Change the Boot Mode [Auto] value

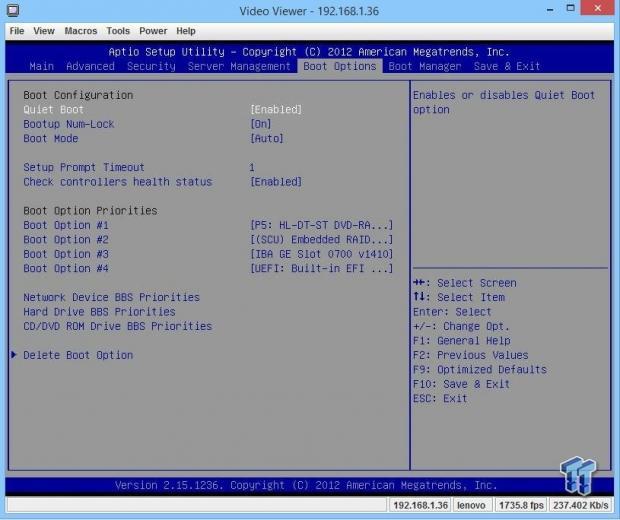point(267,138)
